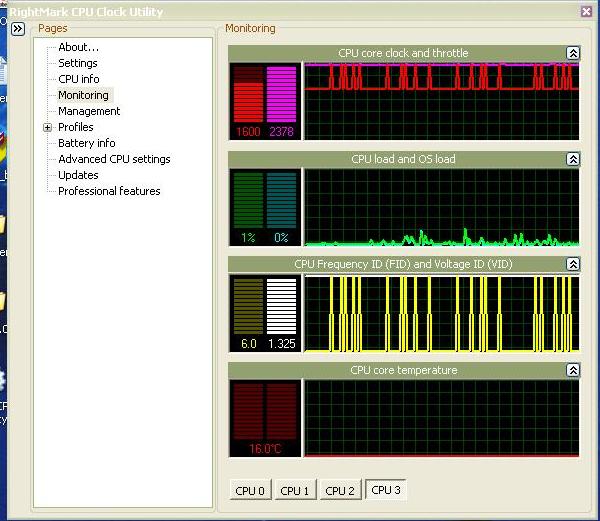Select the Monitoring page
Screen dimensions: 600x521
coord(83,95)
